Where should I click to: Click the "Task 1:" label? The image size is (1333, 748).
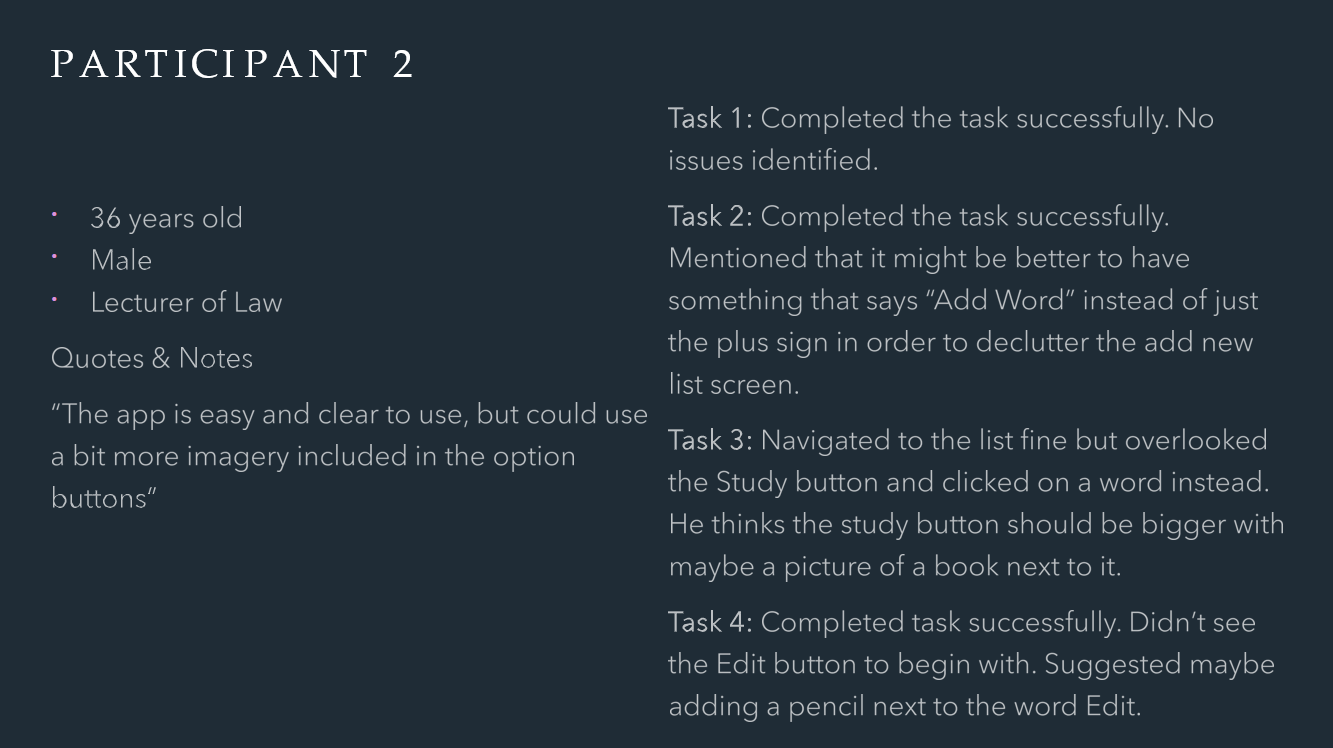(711, 118)
